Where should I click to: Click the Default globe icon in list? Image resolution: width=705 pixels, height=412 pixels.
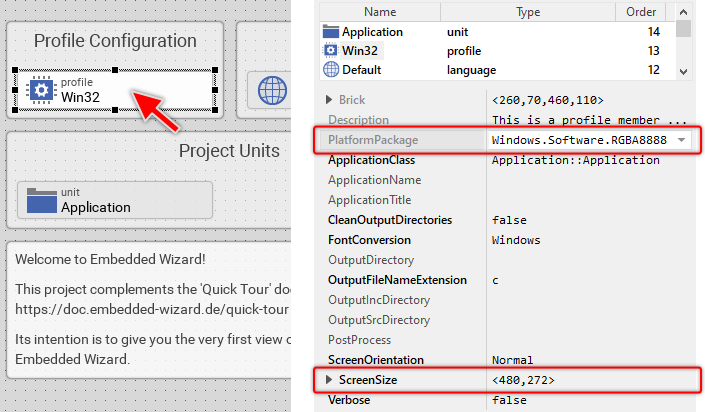pyautogui.click(x=331, y=70)
